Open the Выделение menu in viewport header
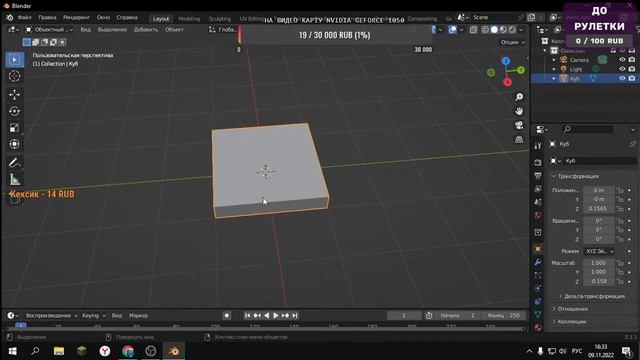This screenshot has width=640, height=360. coord(112,29)
